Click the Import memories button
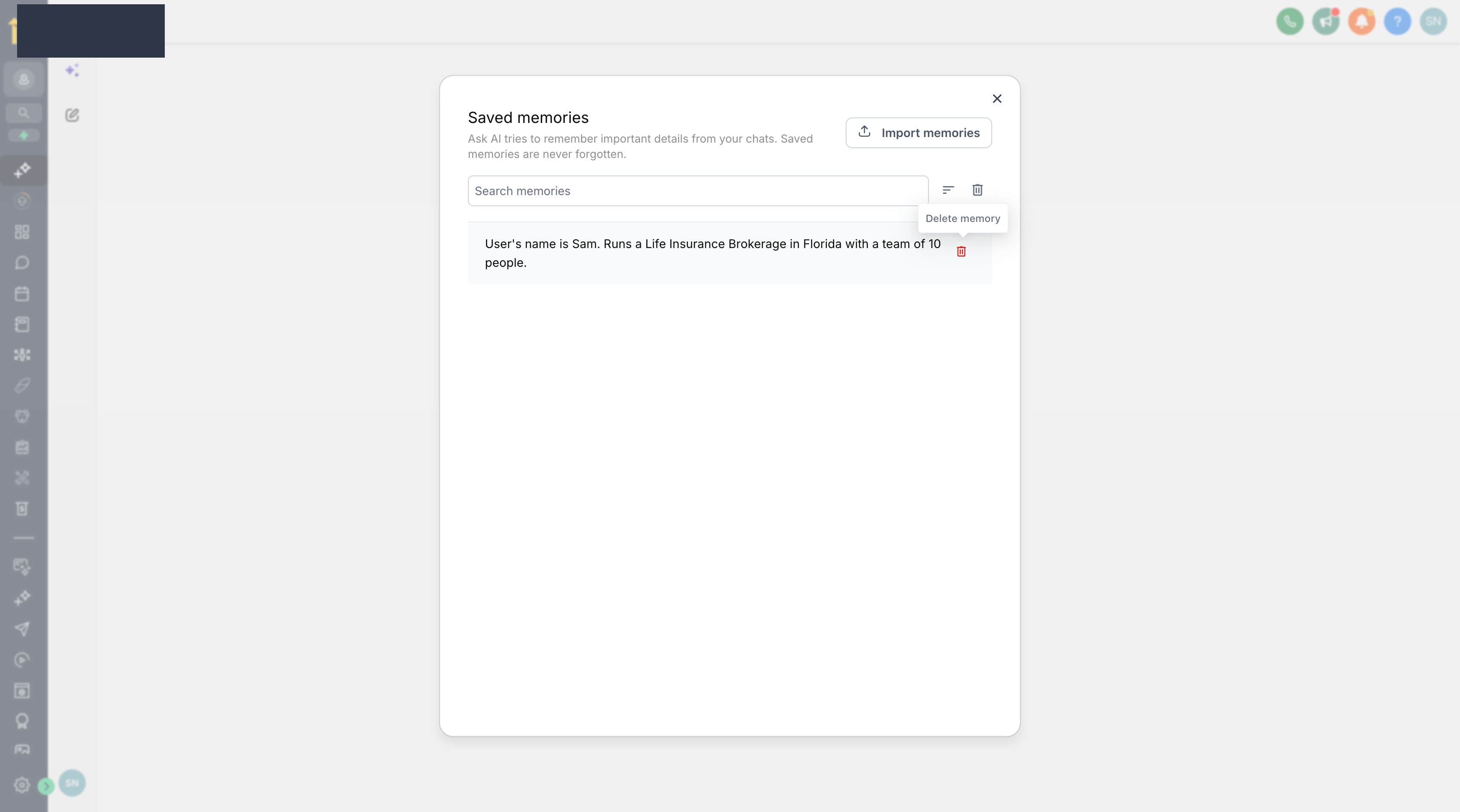The height and width of the screenshot is (812, 1460). point(918,133)
